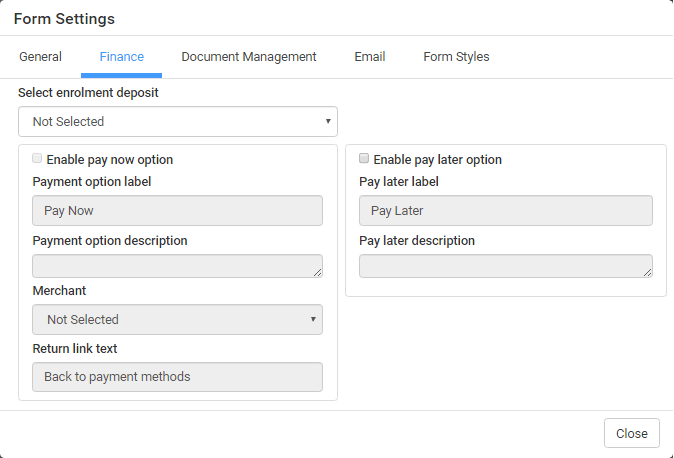Select the Finance tab
Image resolution: width=674 pixels, height=458 pixels.
[x=122, y=57]
